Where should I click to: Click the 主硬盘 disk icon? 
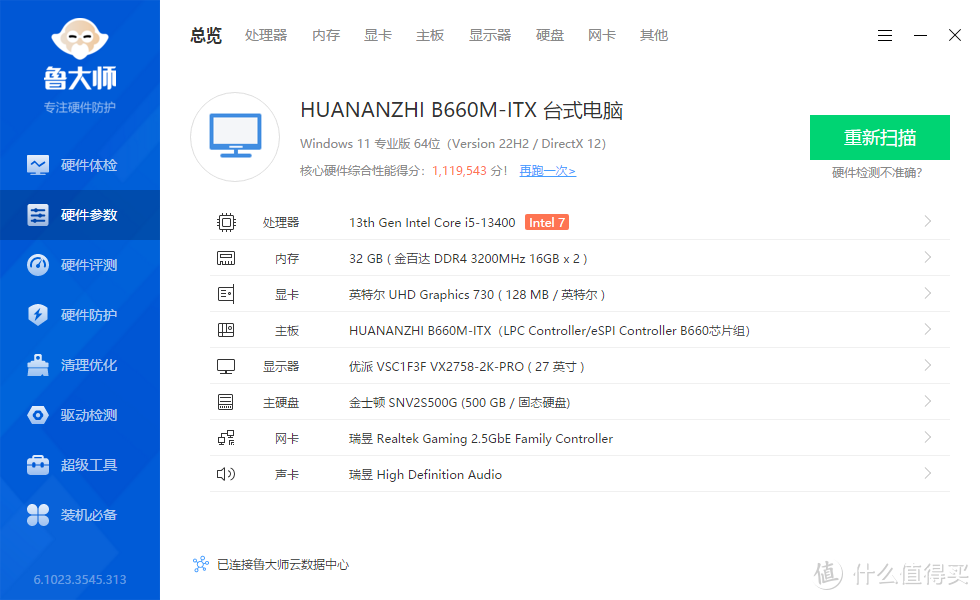point(226,402)
